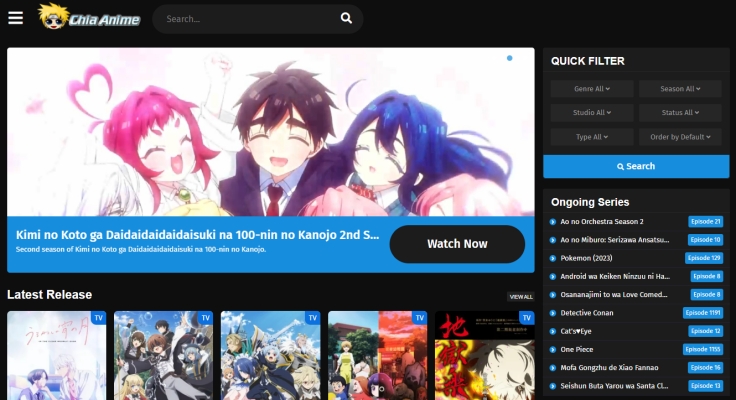Click the Episode 1191 badge

[x=702, y=313]
